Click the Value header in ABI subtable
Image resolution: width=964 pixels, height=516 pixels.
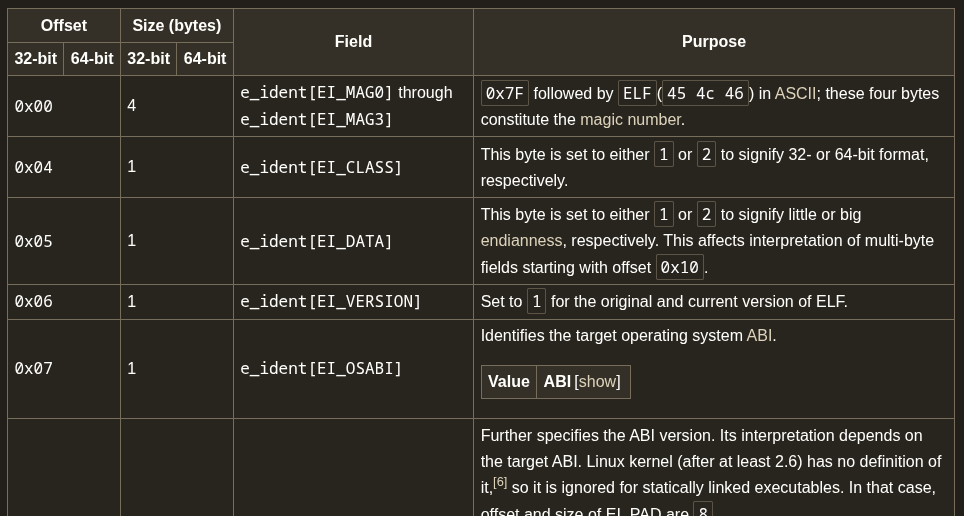point(509,382)
